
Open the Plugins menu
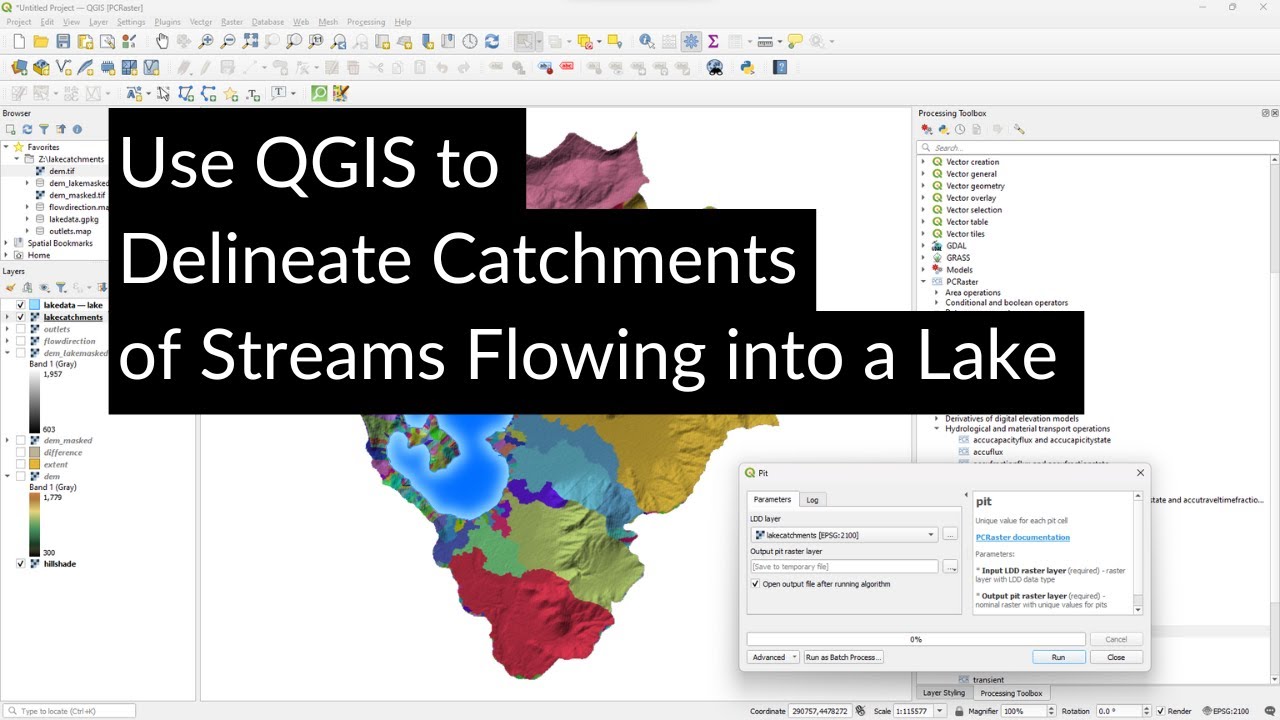168,21
